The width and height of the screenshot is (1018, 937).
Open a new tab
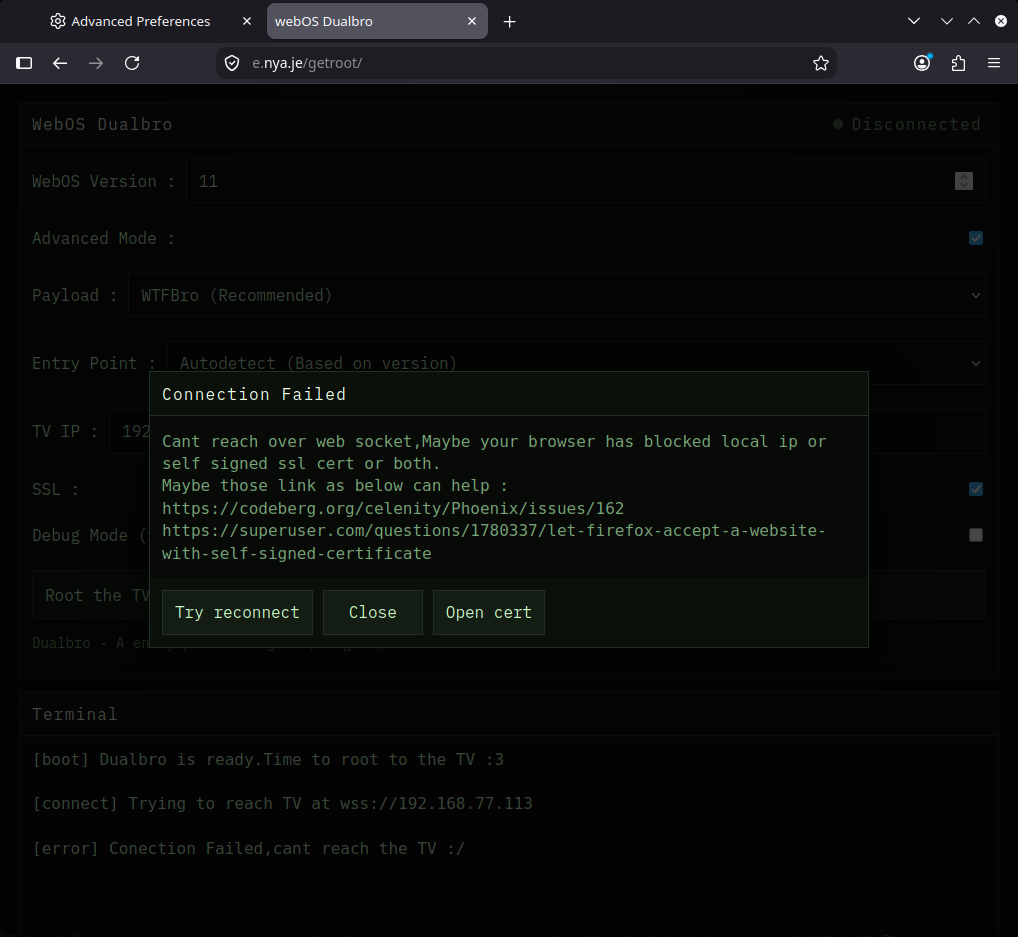[510, 21]
